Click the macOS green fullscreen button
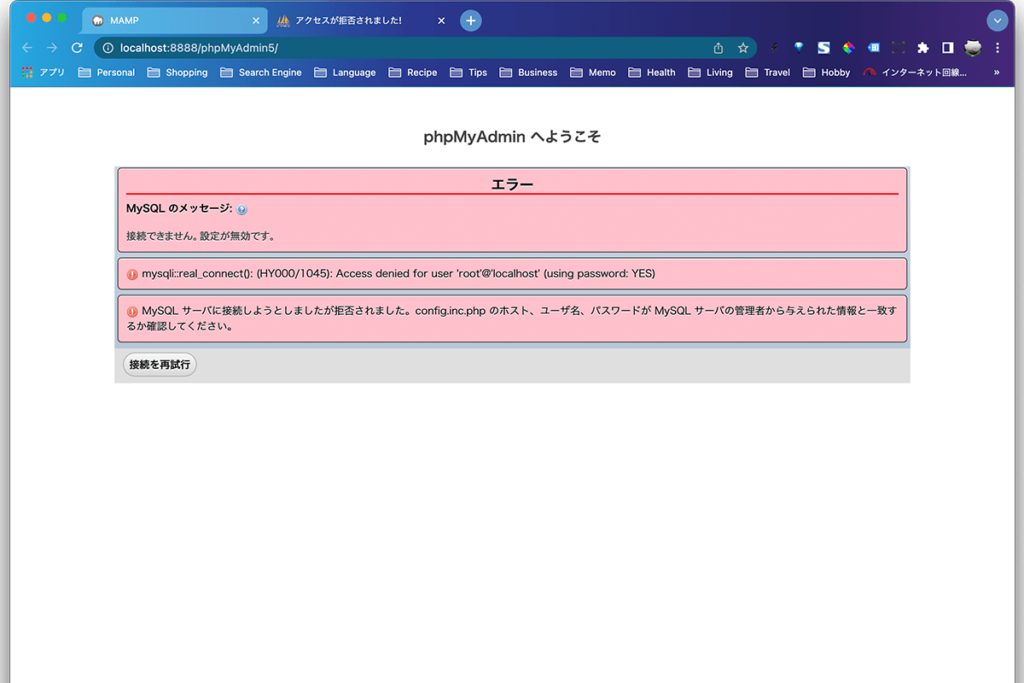Image resolution: width=1024 pixels, height=683 pixels. 62,18
